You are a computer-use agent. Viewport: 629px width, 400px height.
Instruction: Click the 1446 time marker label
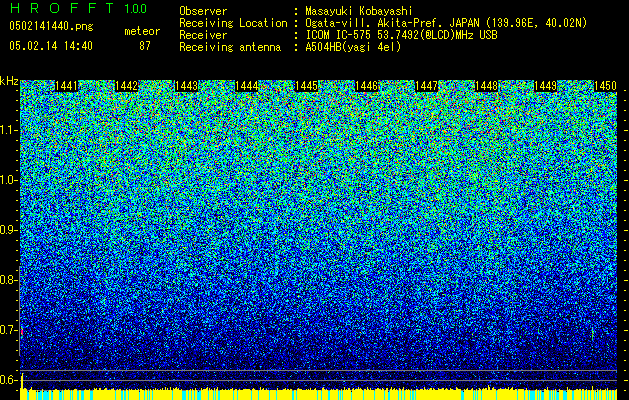(x=367, y=86)
